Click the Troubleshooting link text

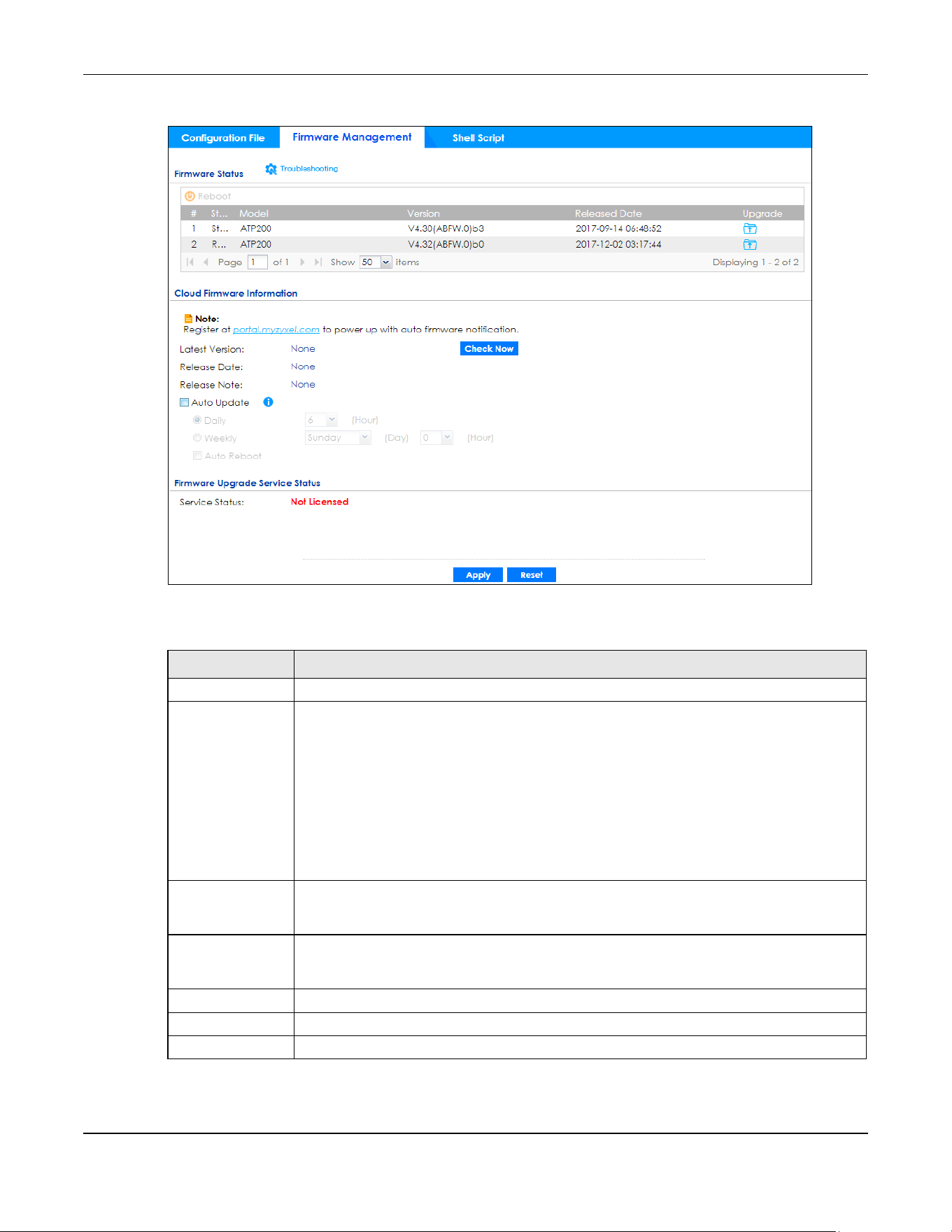(309, 169)
